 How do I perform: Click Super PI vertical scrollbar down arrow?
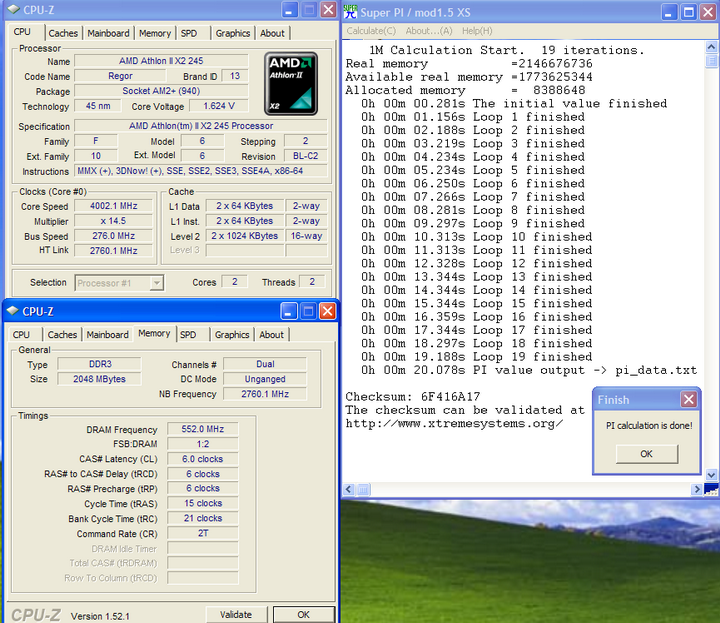[x=711, y=475]
